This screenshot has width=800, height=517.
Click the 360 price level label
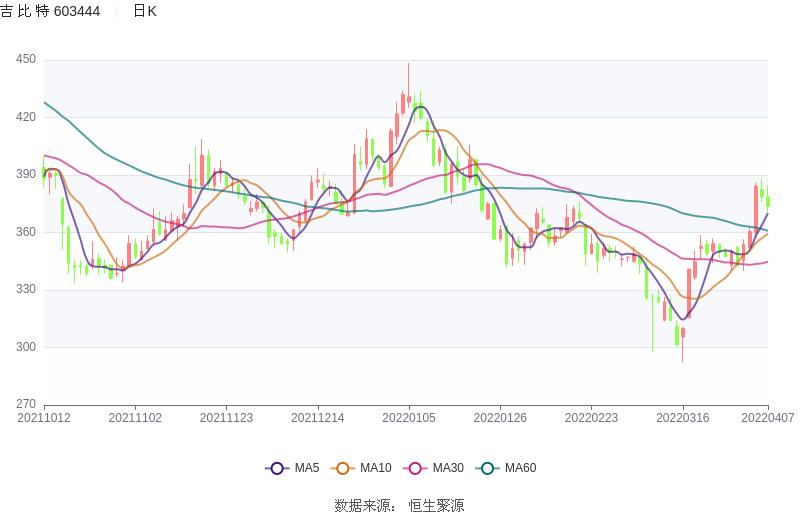(x=26, y=232)
